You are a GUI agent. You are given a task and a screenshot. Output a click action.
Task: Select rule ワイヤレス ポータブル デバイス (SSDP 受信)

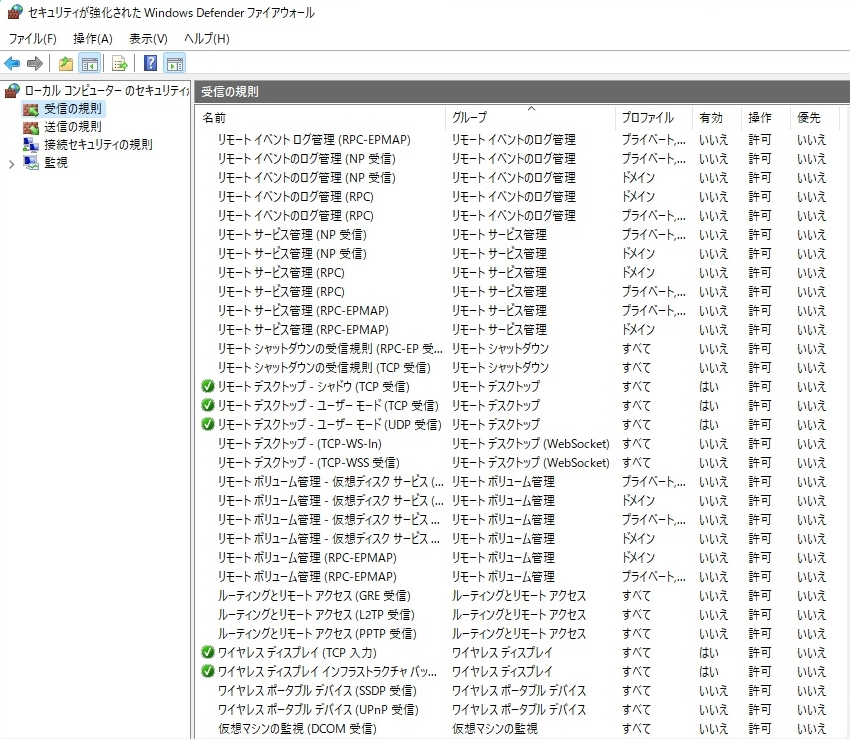pos(317,690)
